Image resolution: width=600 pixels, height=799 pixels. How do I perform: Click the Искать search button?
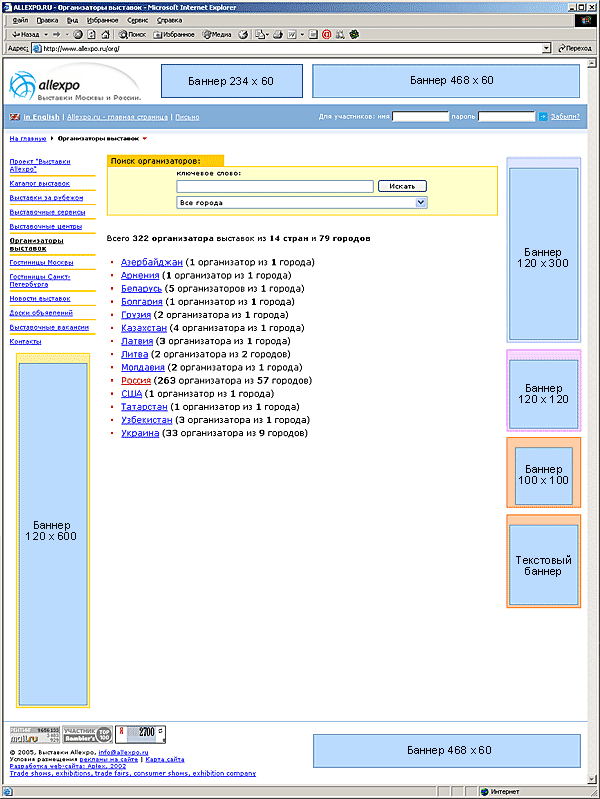(x=402, y=187)
